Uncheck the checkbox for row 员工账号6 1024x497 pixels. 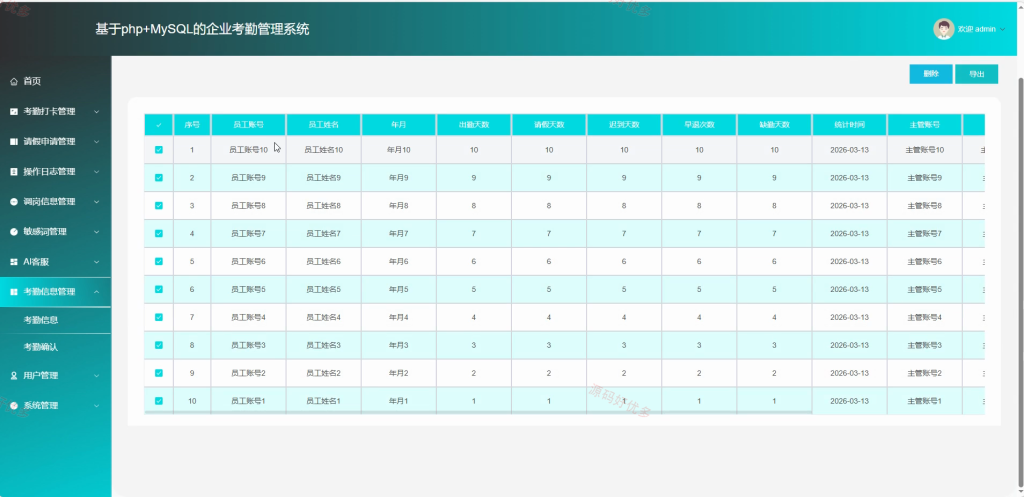point(159,261)
